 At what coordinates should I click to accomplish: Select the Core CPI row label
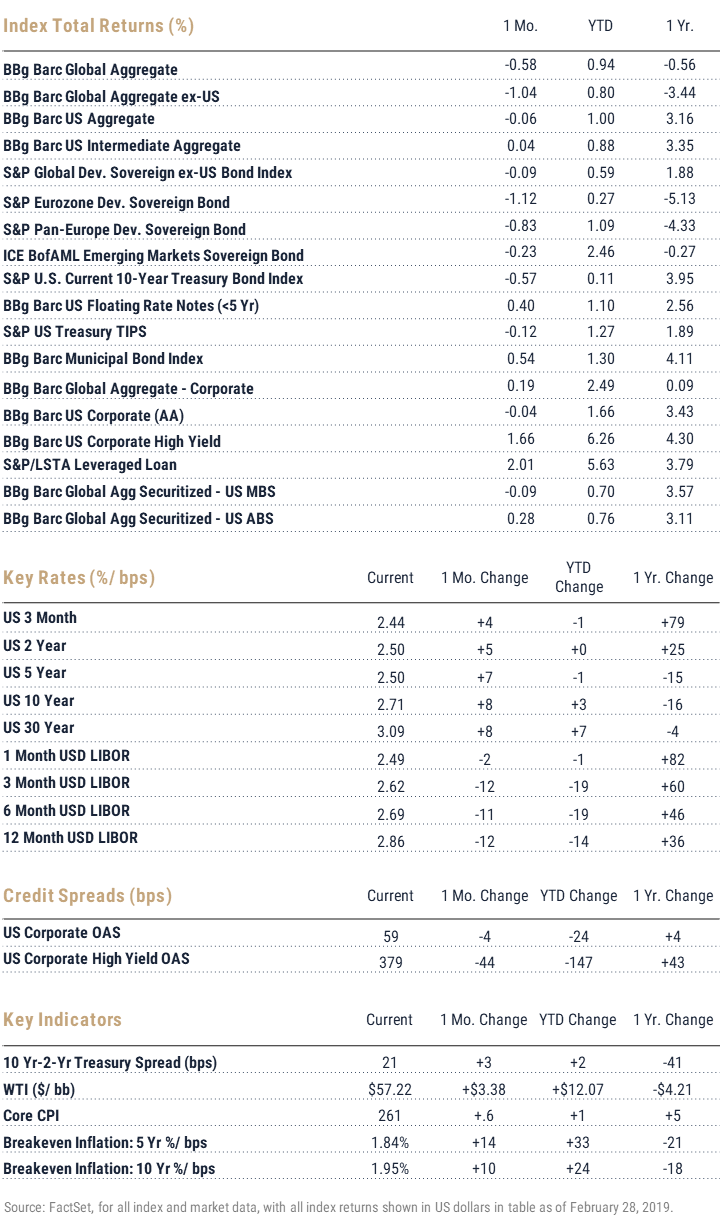pos(31,1116)
